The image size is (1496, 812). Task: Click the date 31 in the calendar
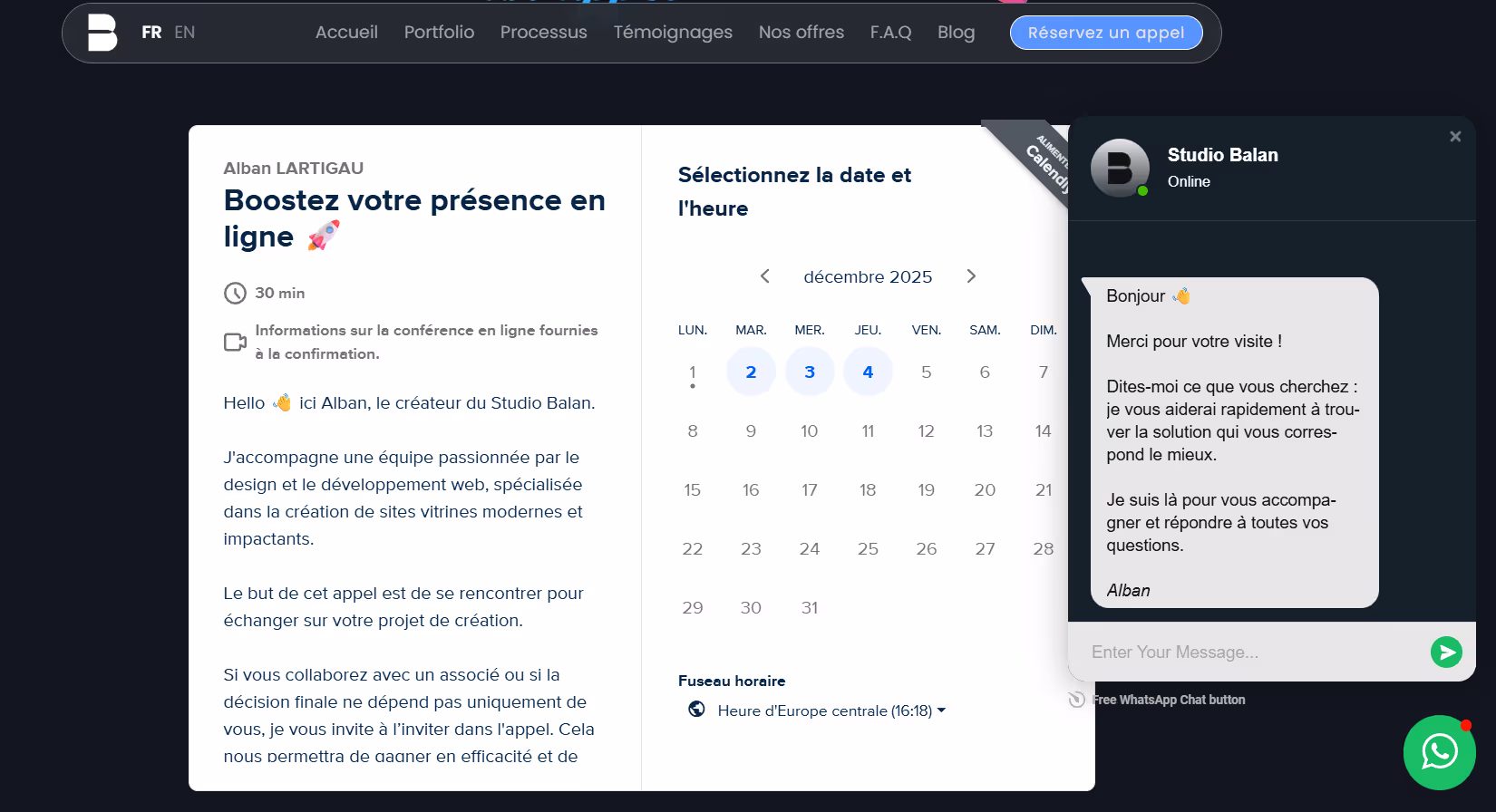pos(810,607)
